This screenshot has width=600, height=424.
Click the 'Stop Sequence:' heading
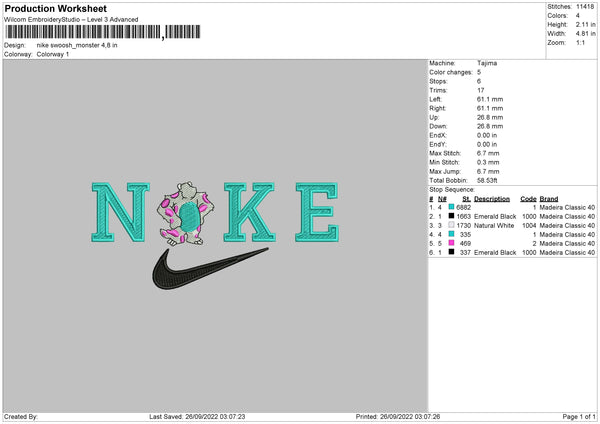452,190
